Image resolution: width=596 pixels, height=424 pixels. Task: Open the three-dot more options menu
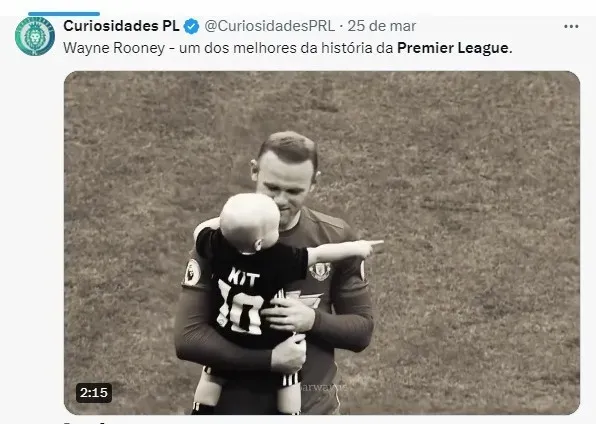pos(571,26)
